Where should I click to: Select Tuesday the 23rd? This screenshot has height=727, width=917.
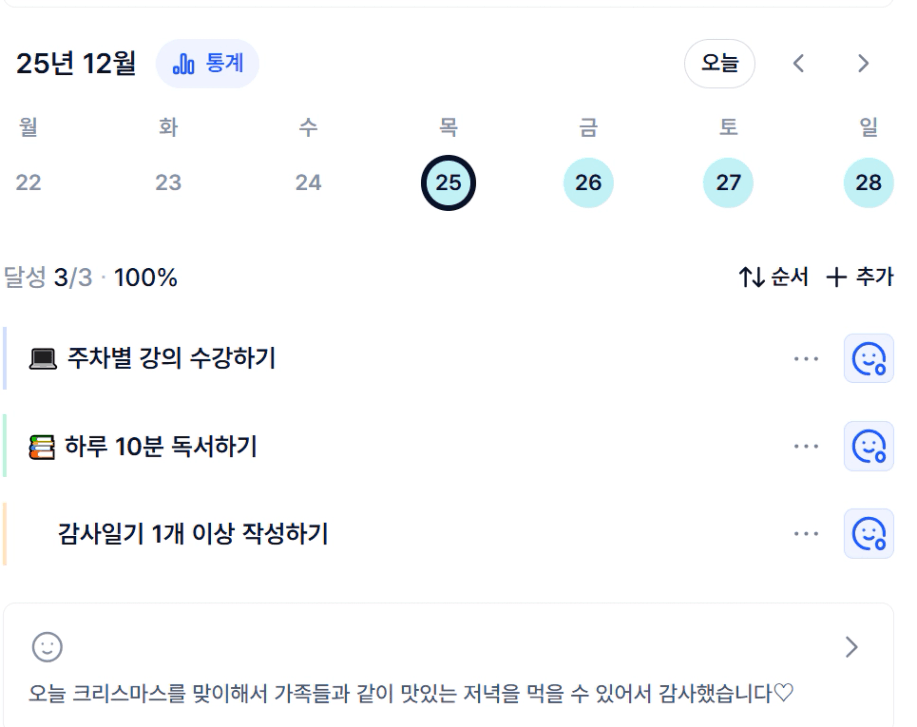[168, 183]
